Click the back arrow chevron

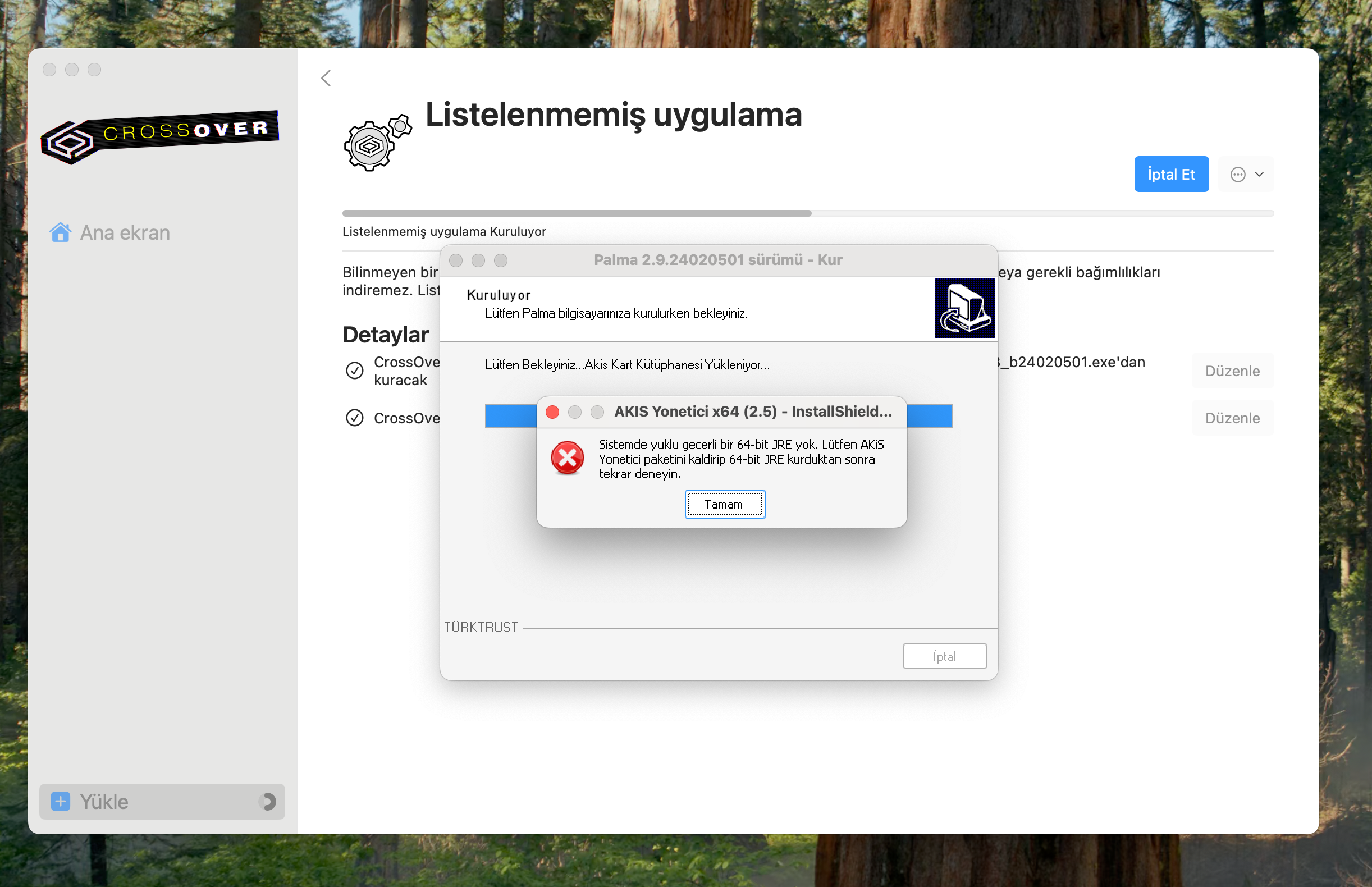tap(326, 79)
